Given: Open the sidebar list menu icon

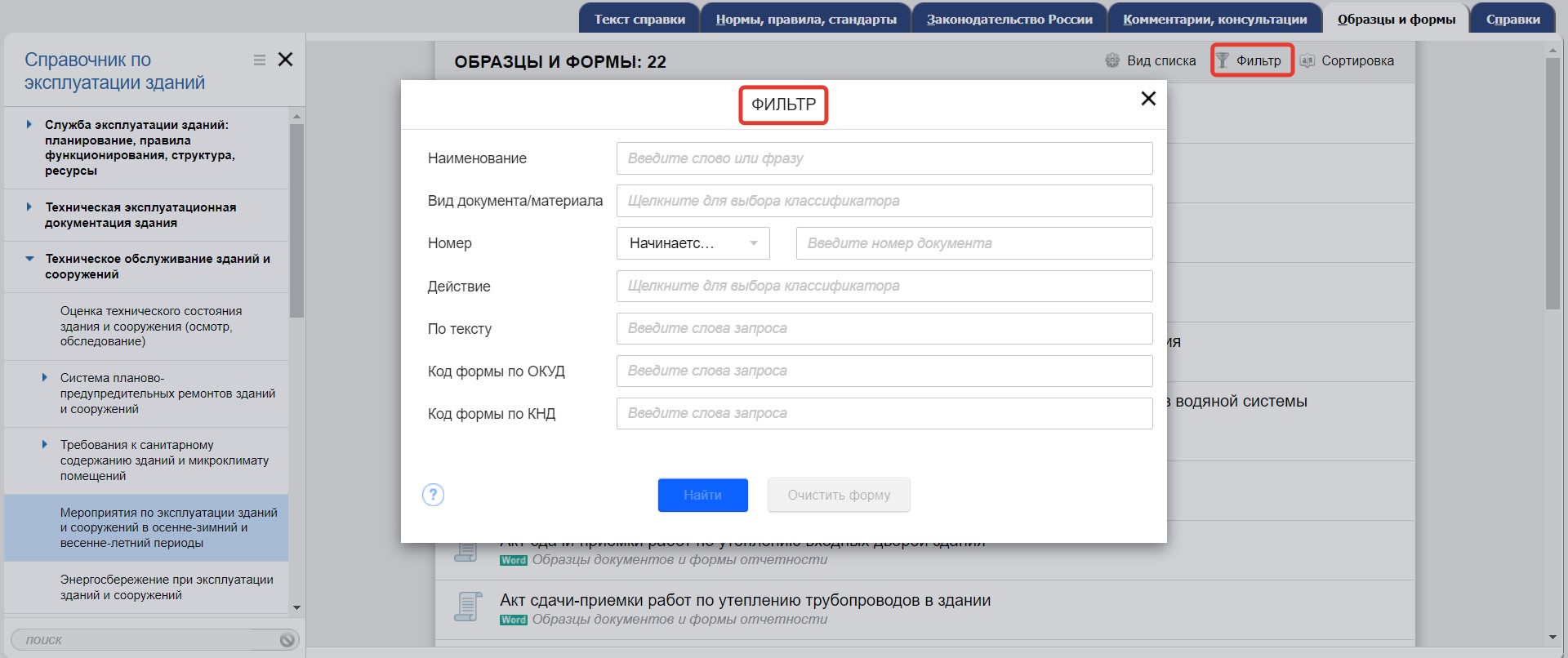Looking at the screenshot, I should 260,60.
